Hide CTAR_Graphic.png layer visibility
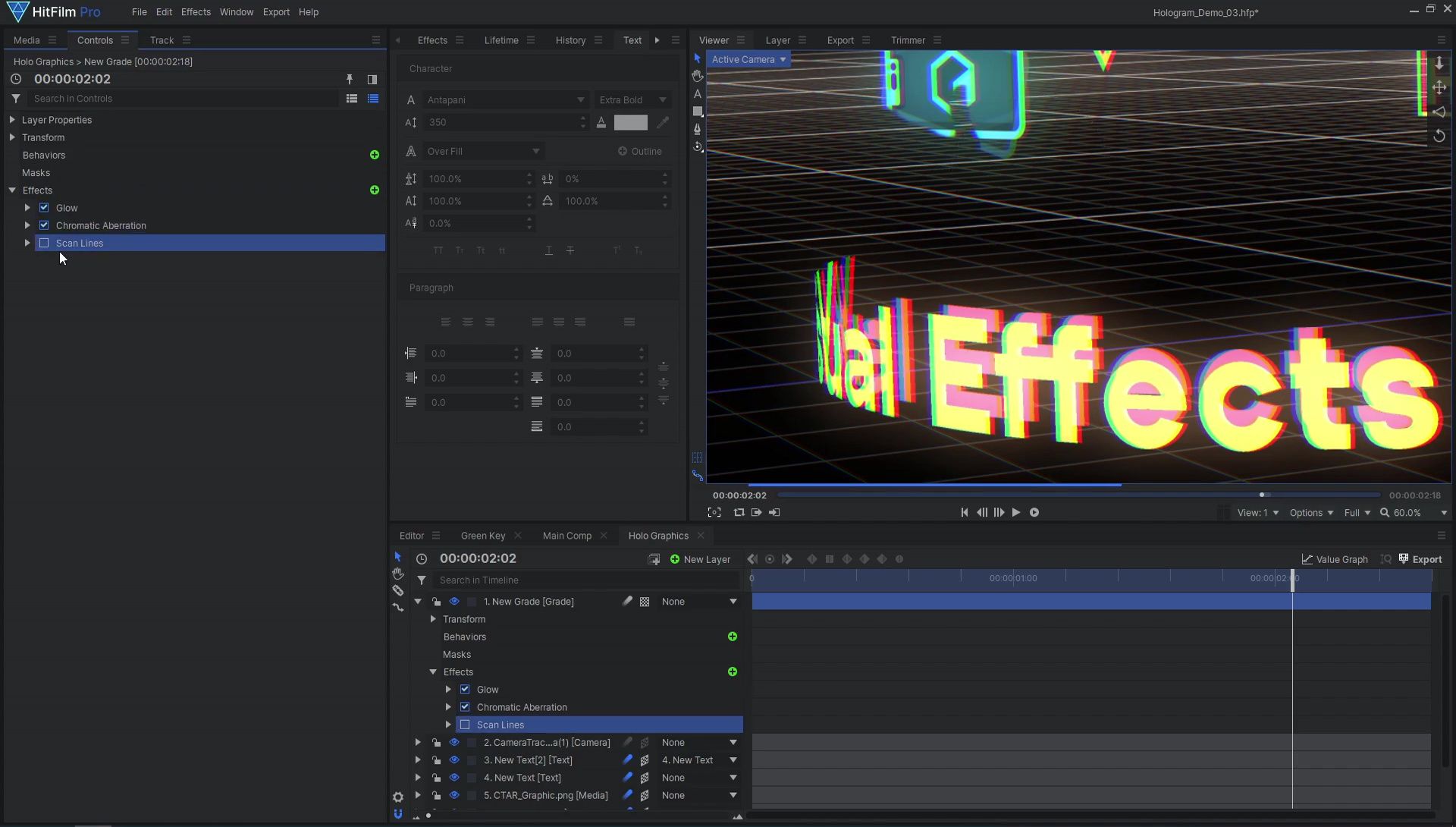1456x827 pixels. [x=454, y=796]
